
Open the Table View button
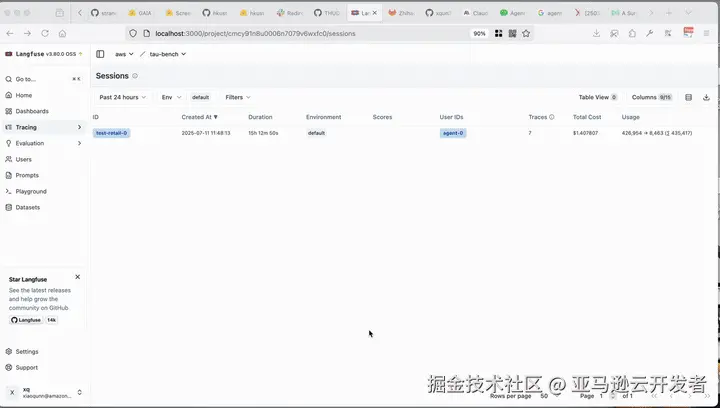coord(597,97)
